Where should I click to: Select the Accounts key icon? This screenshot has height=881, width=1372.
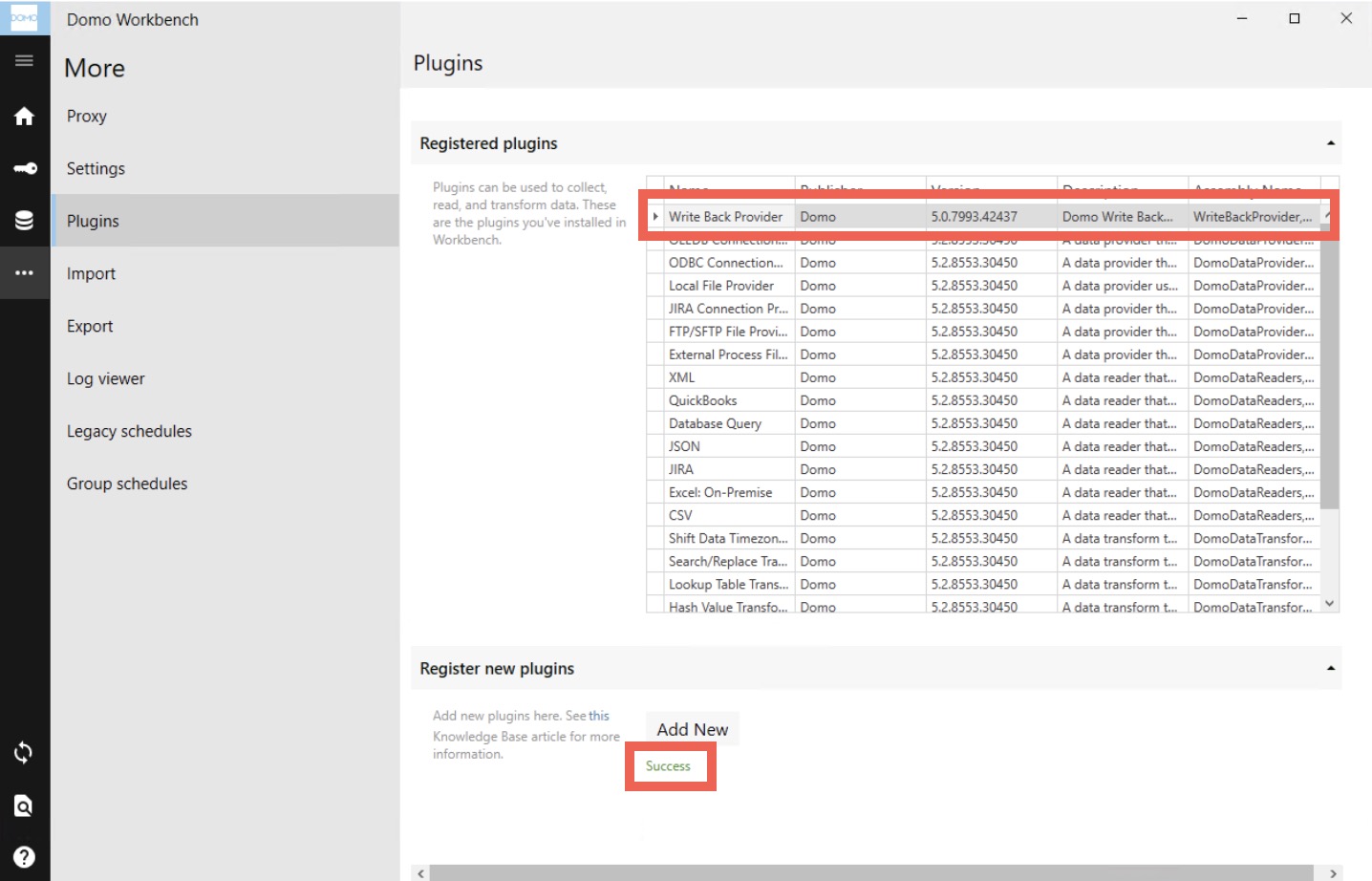point(24,167)
